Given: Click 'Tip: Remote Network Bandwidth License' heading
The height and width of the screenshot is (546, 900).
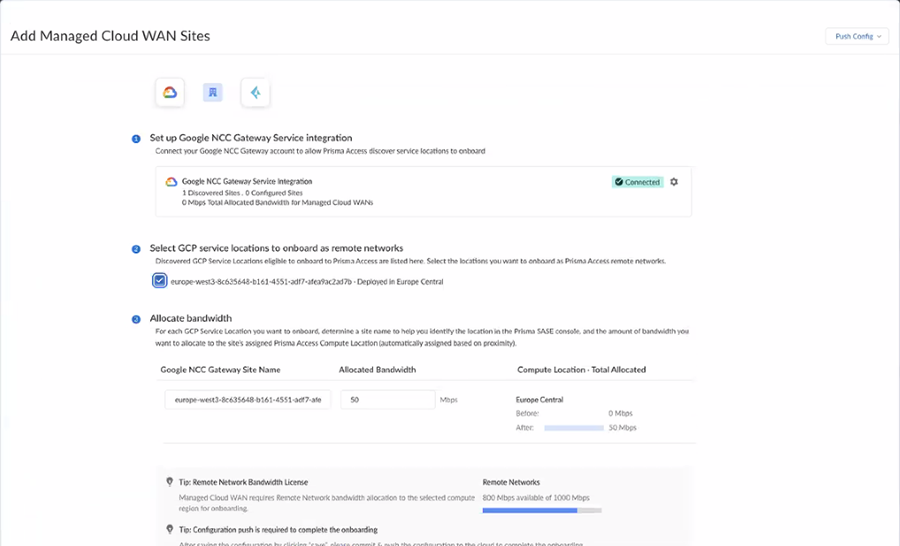Looking at the screenshot, I should click(243, 482).
